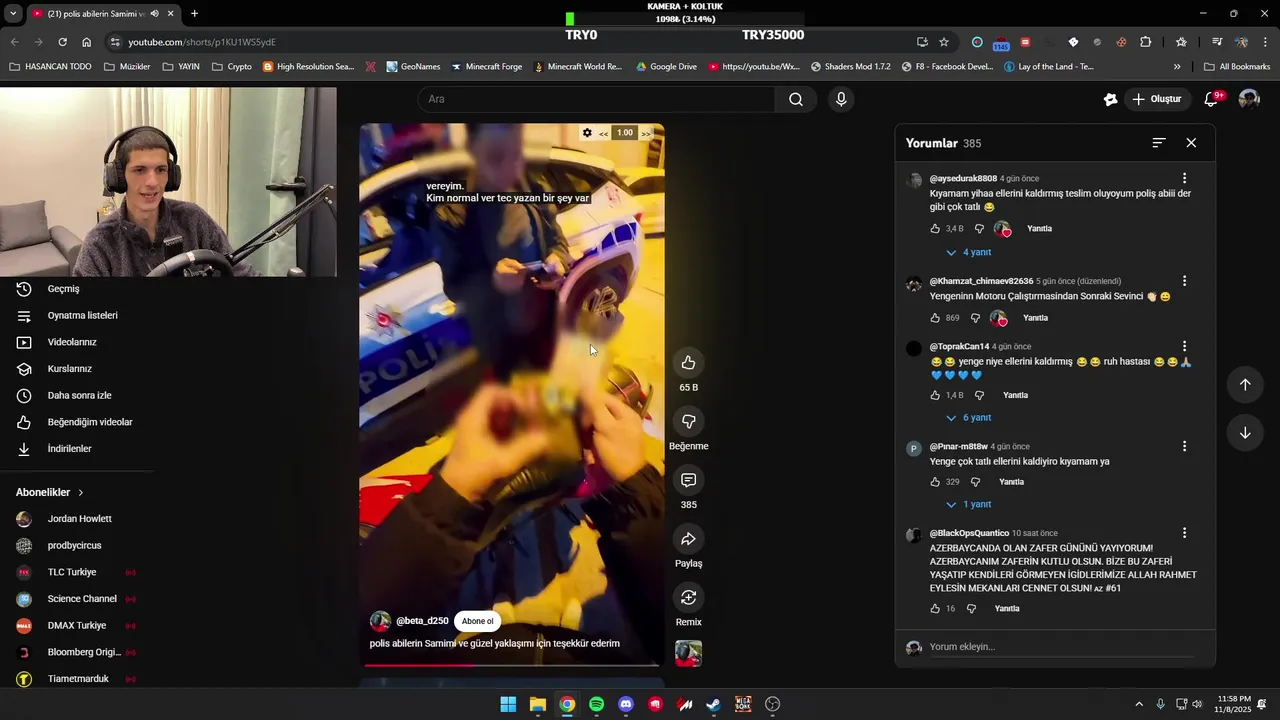Expand the Abonelikler subscriptions section
The width and height of the screenshot is (1280, 720).
(x=50, y=493)
